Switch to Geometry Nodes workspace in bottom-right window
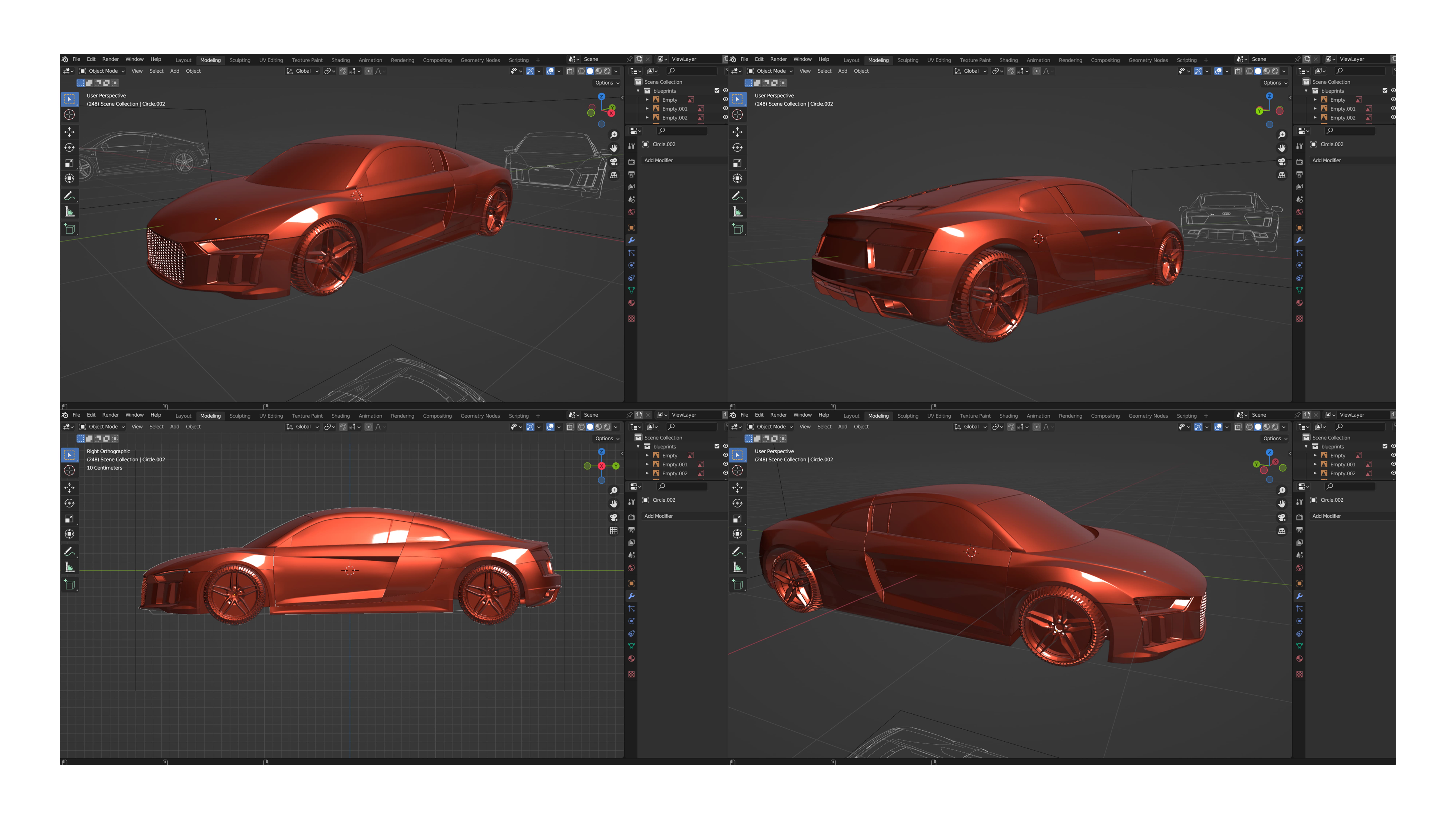1456x819 pixels. tap(1148, 416)
